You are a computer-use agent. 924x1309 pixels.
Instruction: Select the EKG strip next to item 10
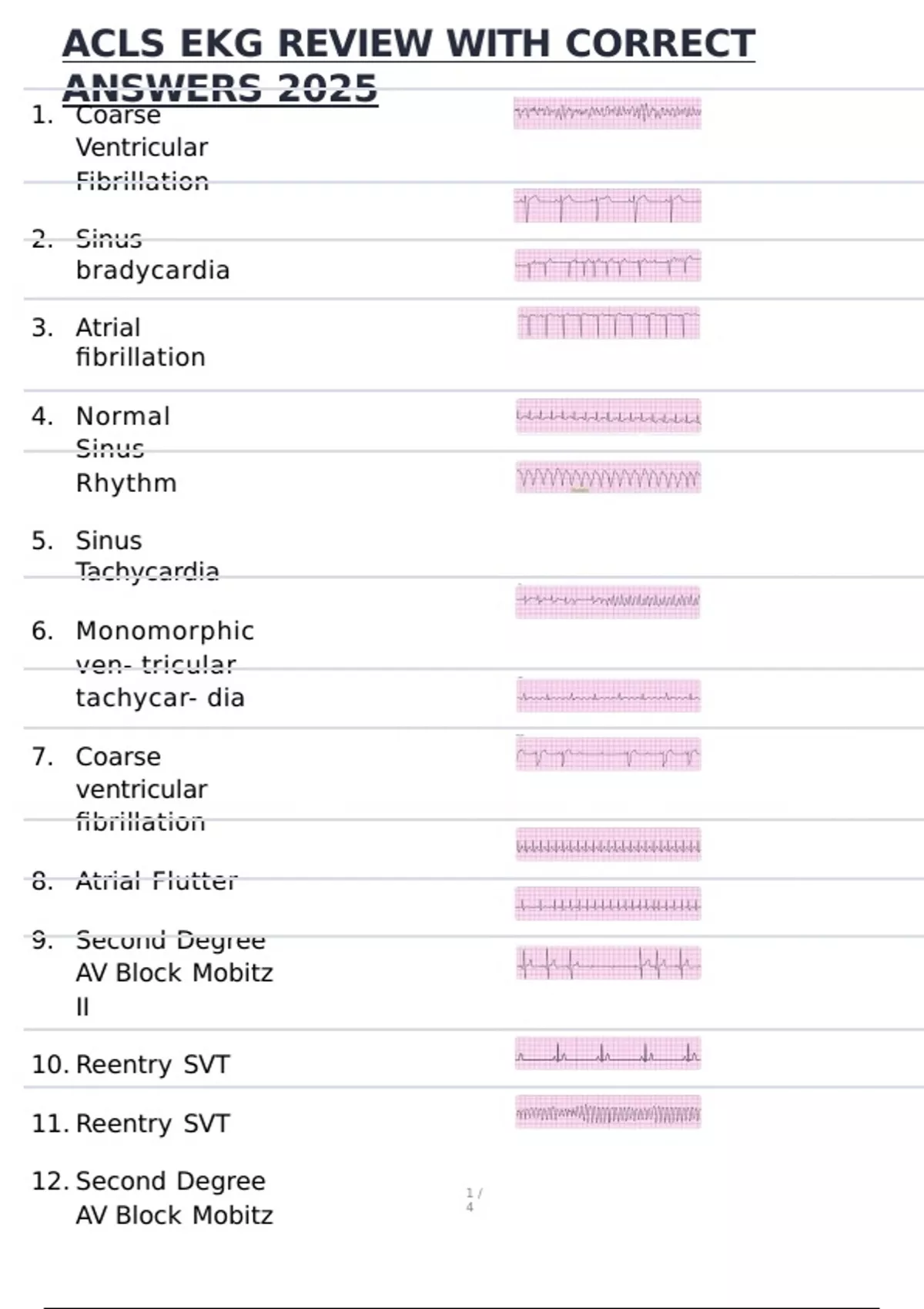coord(608,1053)
